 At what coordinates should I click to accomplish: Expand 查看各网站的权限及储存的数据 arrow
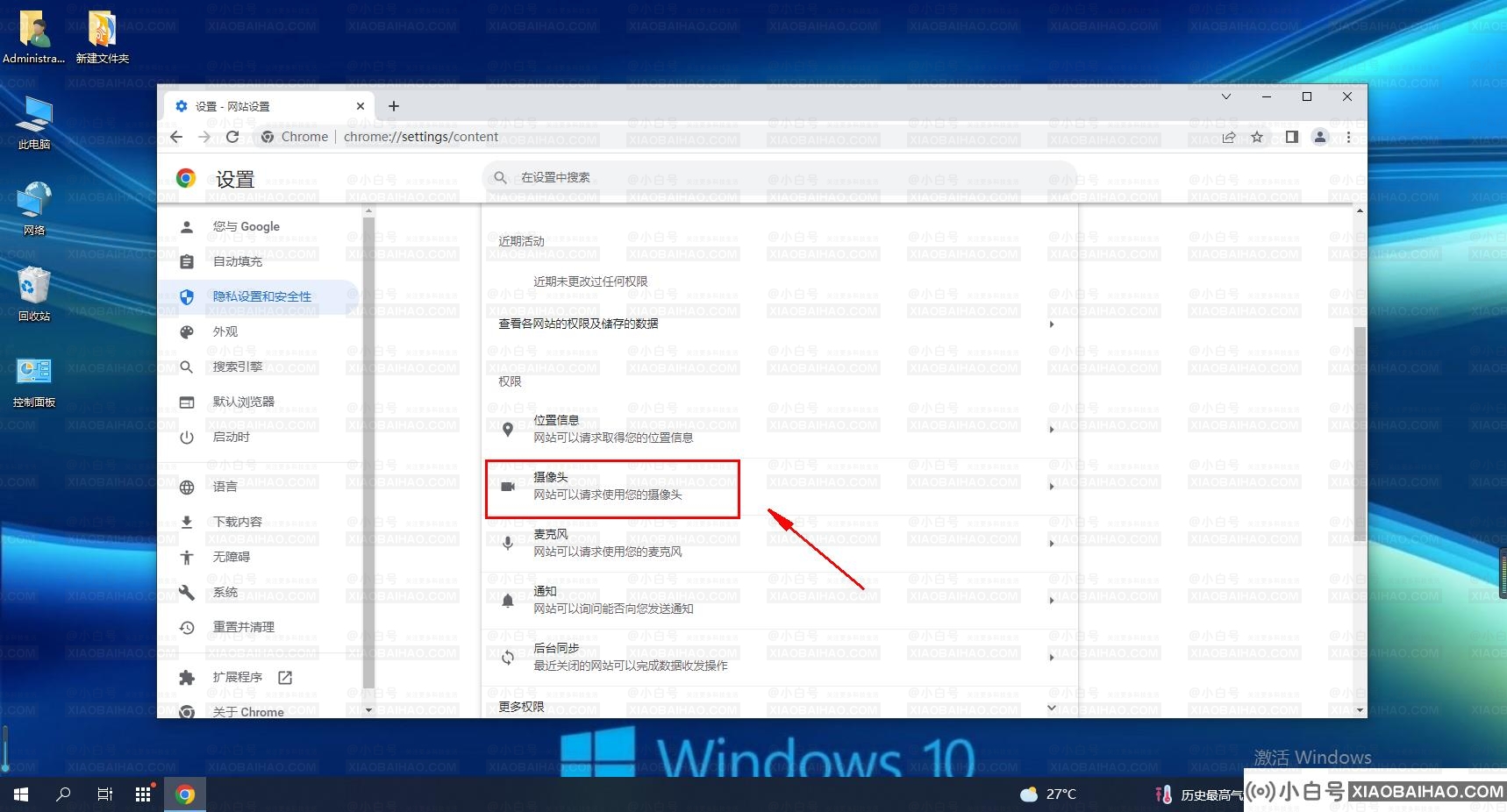[x=1051, y=324]
